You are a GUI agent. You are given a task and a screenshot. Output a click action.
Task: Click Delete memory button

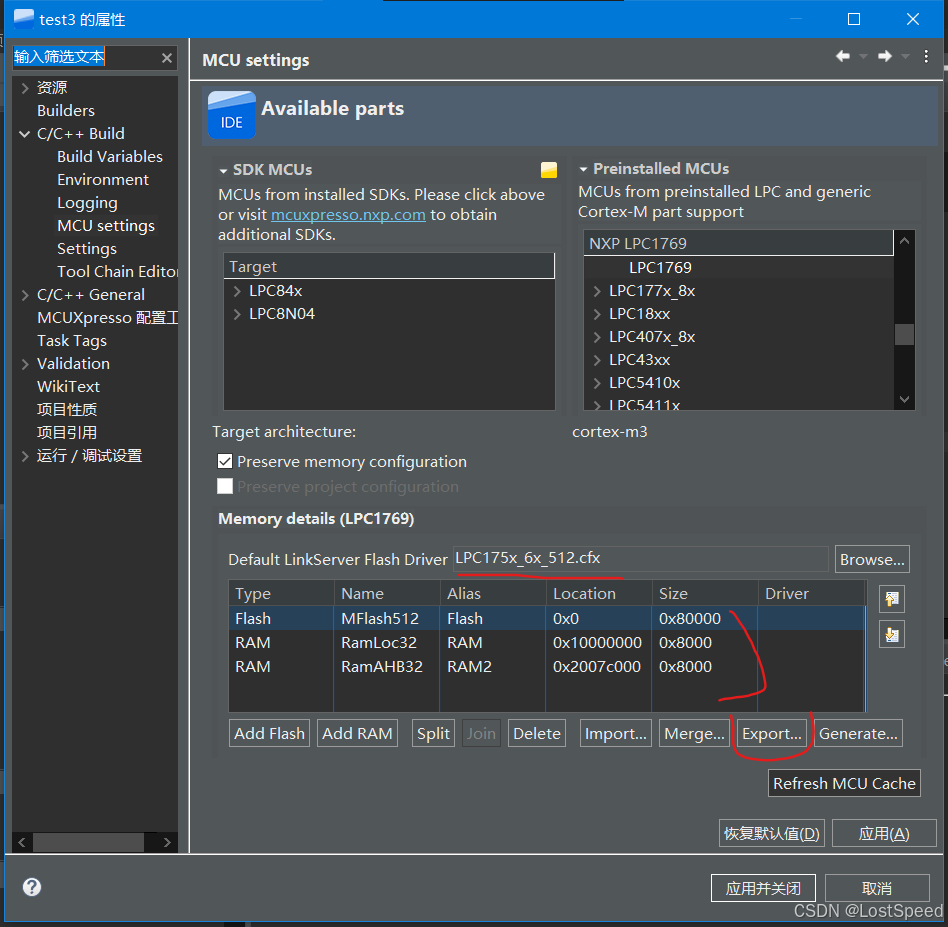(x=537, y=733)
